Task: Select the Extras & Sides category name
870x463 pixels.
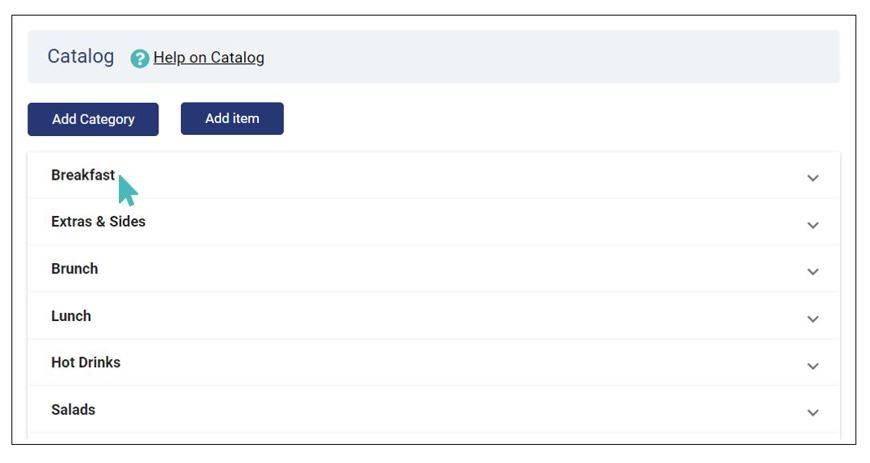Action: click(98, 222)
